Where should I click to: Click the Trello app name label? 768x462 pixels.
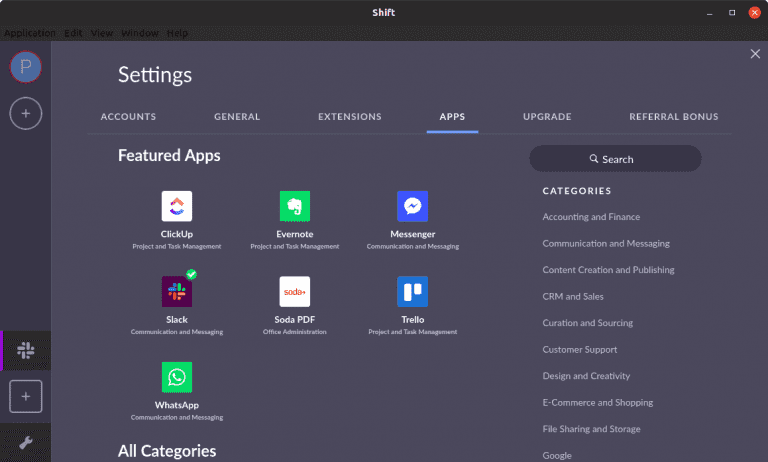point(412,319)
